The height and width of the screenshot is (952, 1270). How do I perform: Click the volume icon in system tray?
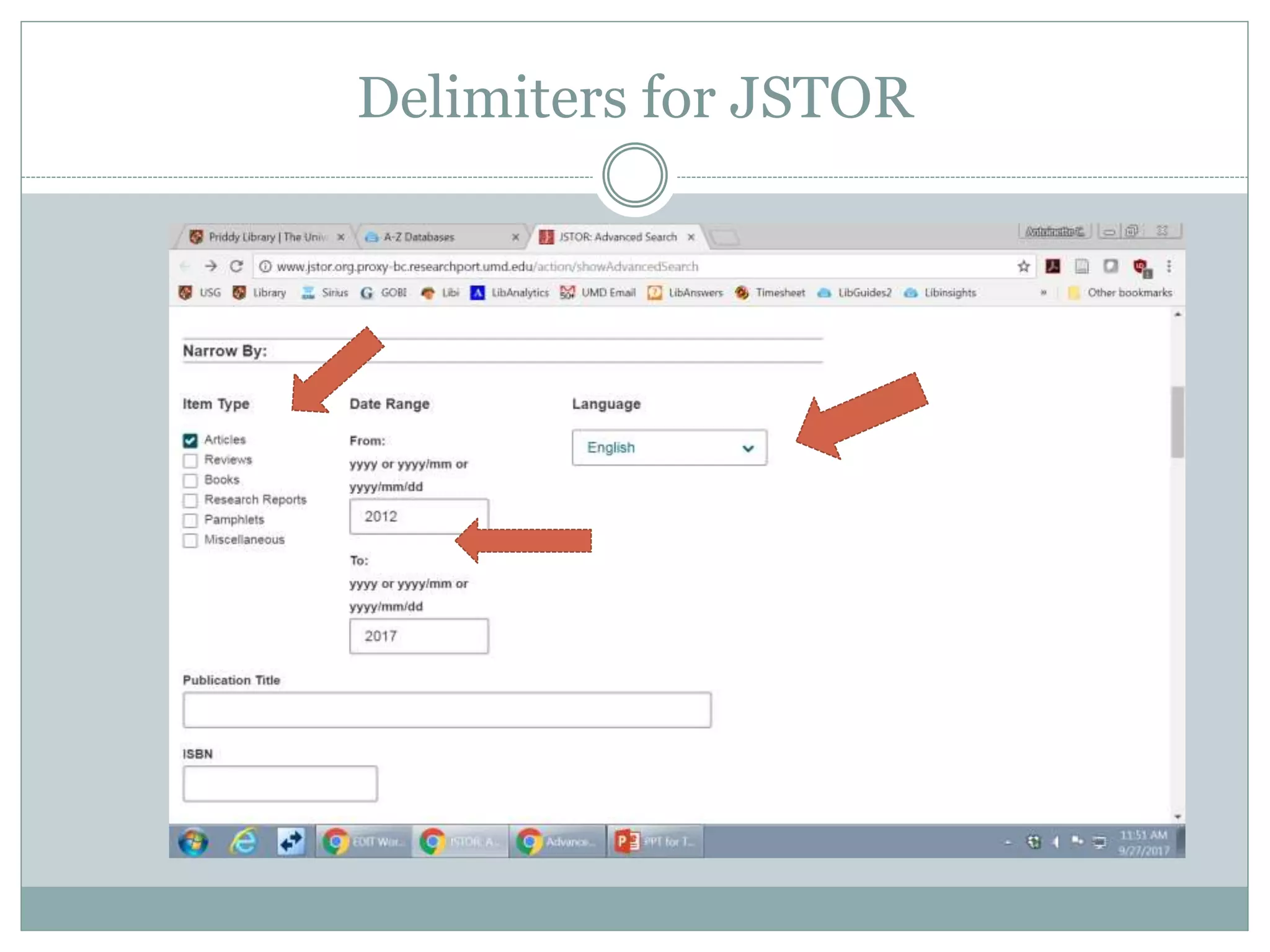(x=1055, y=842)
